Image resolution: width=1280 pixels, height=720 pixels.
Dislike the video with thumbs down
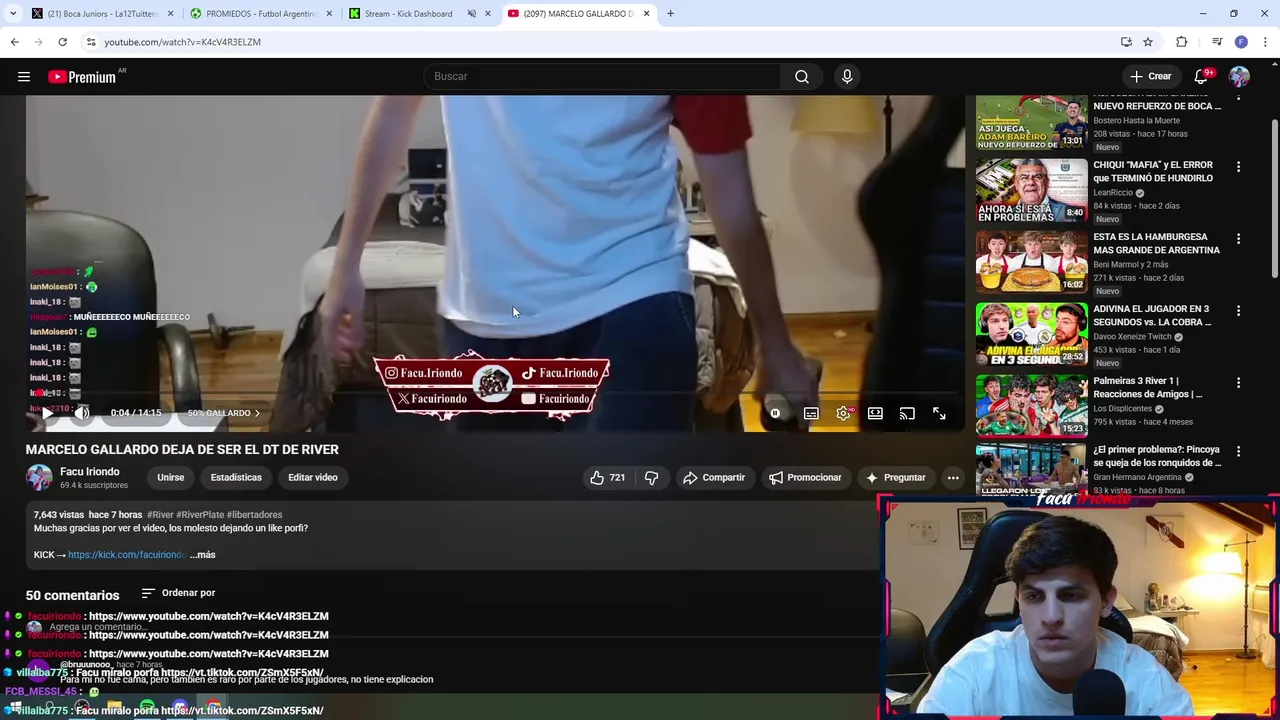tap(651, 478)
